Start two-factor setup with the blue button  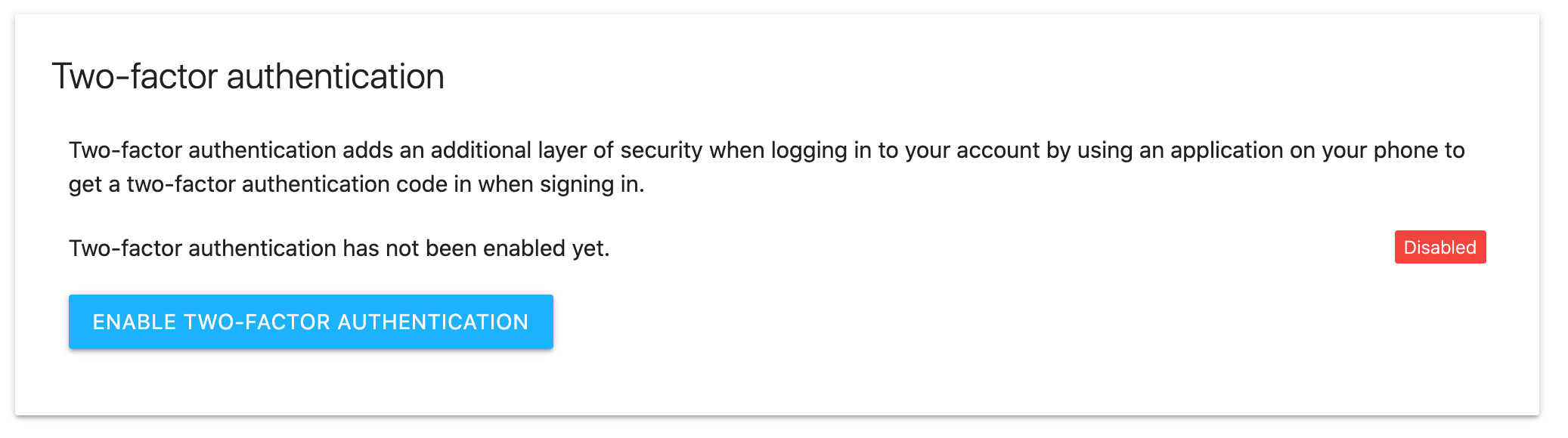pyautogui.click(x=311, y=322)
